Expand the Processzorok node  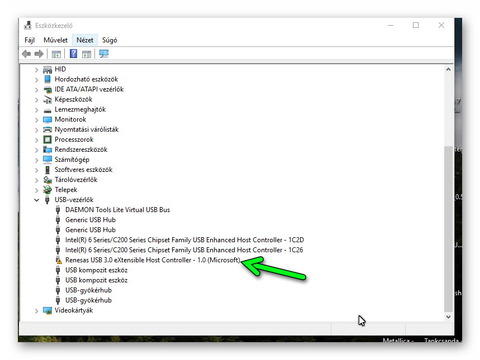coord(37,140)
